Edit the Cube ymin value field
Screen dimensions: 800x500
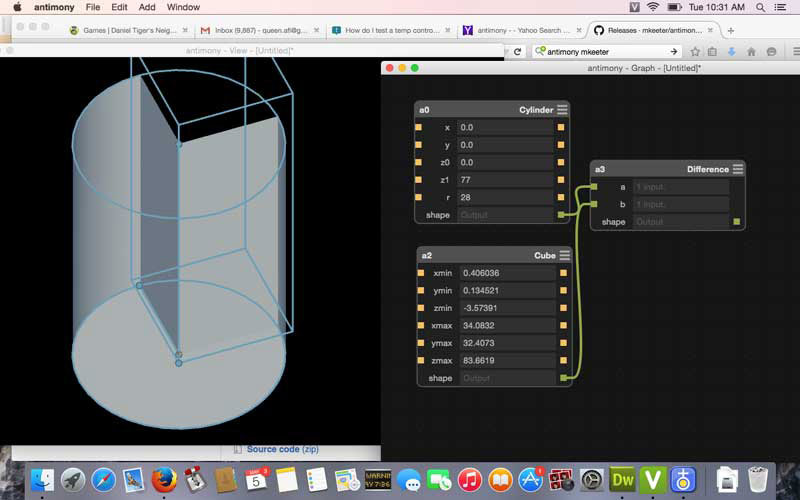click(507, 290)
